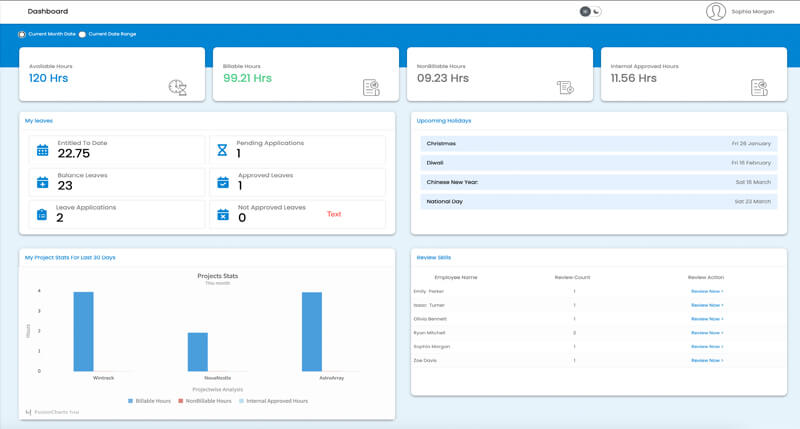Image resolution: width=800 pixels, height=429 pixels.
Task: Open the Sophia Morgan user menu
Action: pyautogui.click(x=753, y=12)
